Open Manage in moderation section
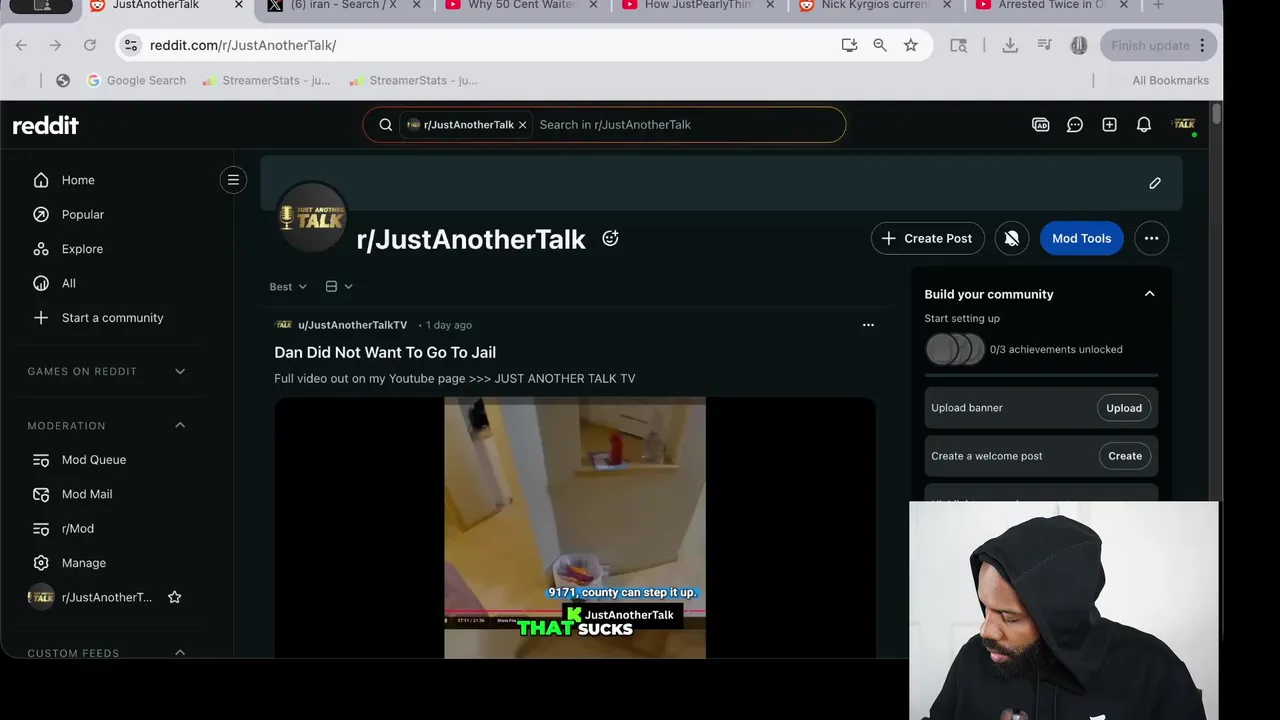Screen dimensions: 1280x720 [84, 563]
